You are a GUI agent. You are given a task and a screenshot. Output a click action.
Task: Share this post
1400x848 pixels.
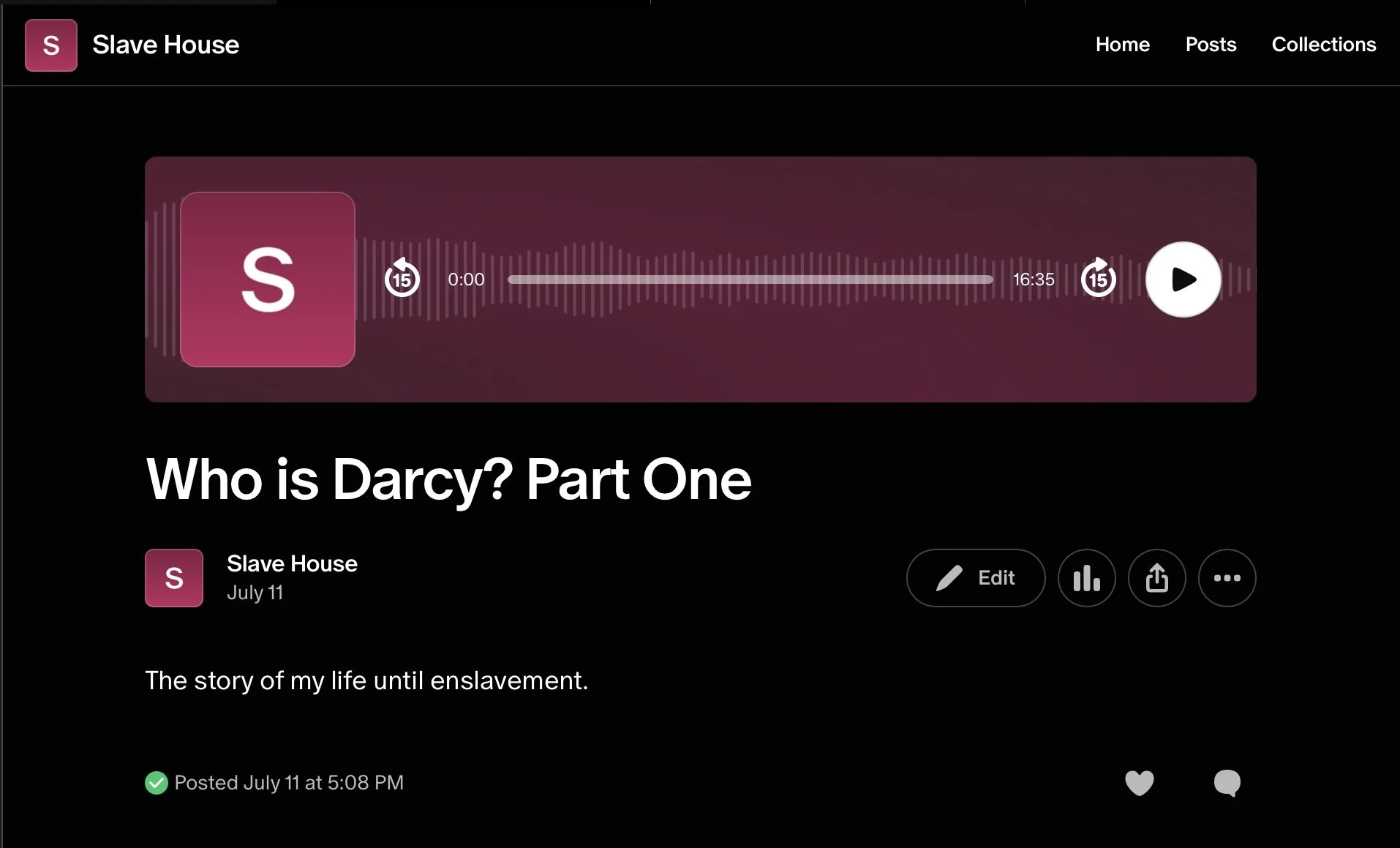(x=1156, y=578)
